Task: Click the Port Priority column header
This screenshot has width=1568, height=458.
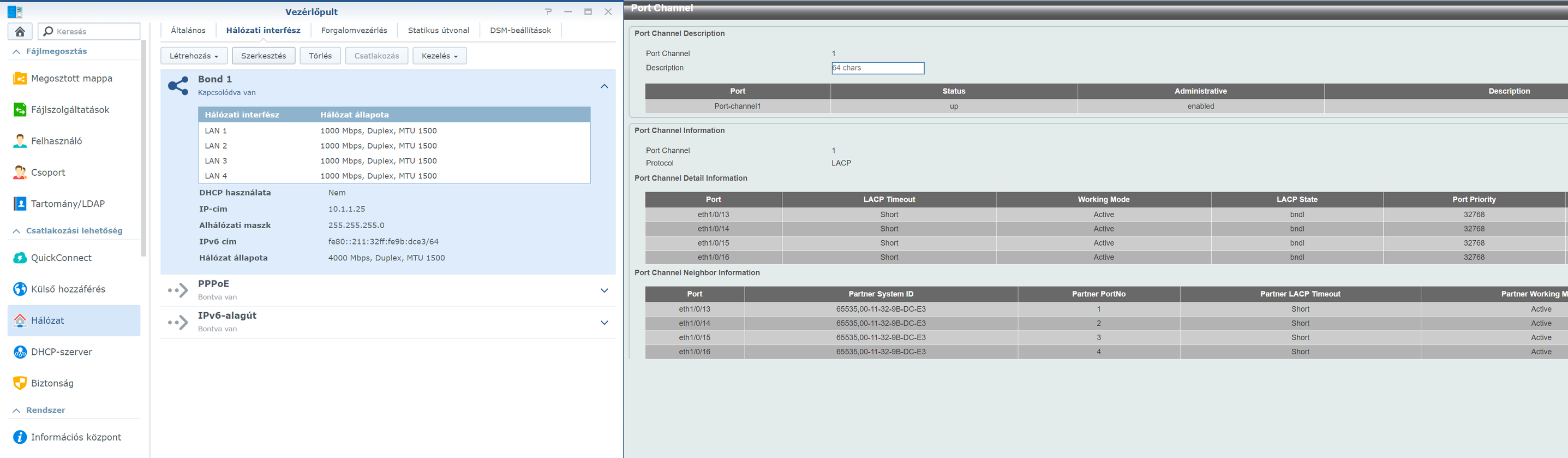Action: point(1474,200)
